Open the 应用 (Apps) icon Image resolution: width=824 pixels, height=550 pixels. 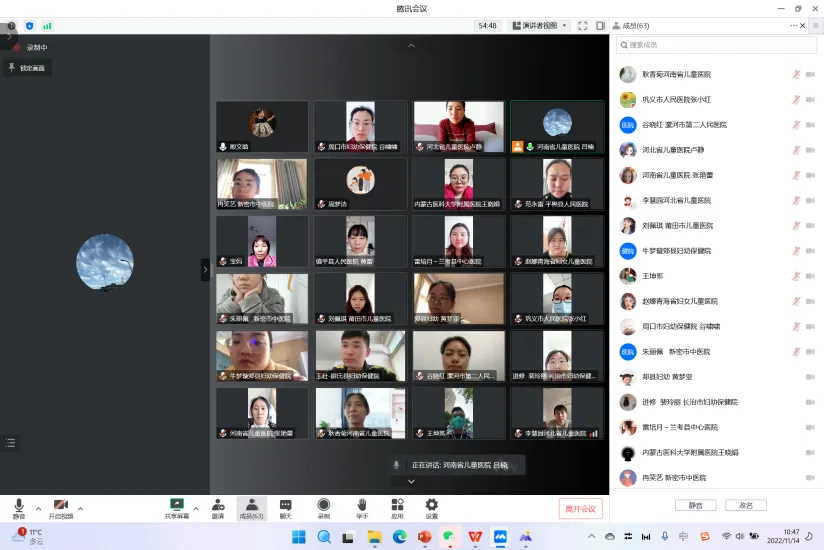(397, 508)
